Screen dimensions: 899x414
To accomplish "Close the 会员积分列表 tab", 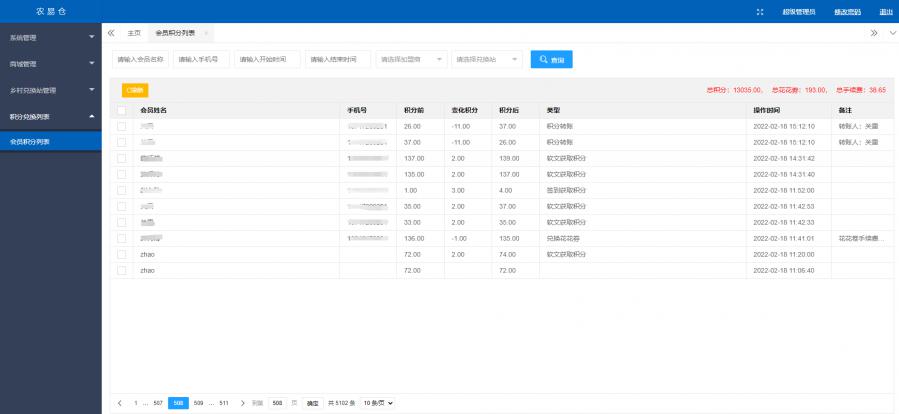I will [206, 33].
